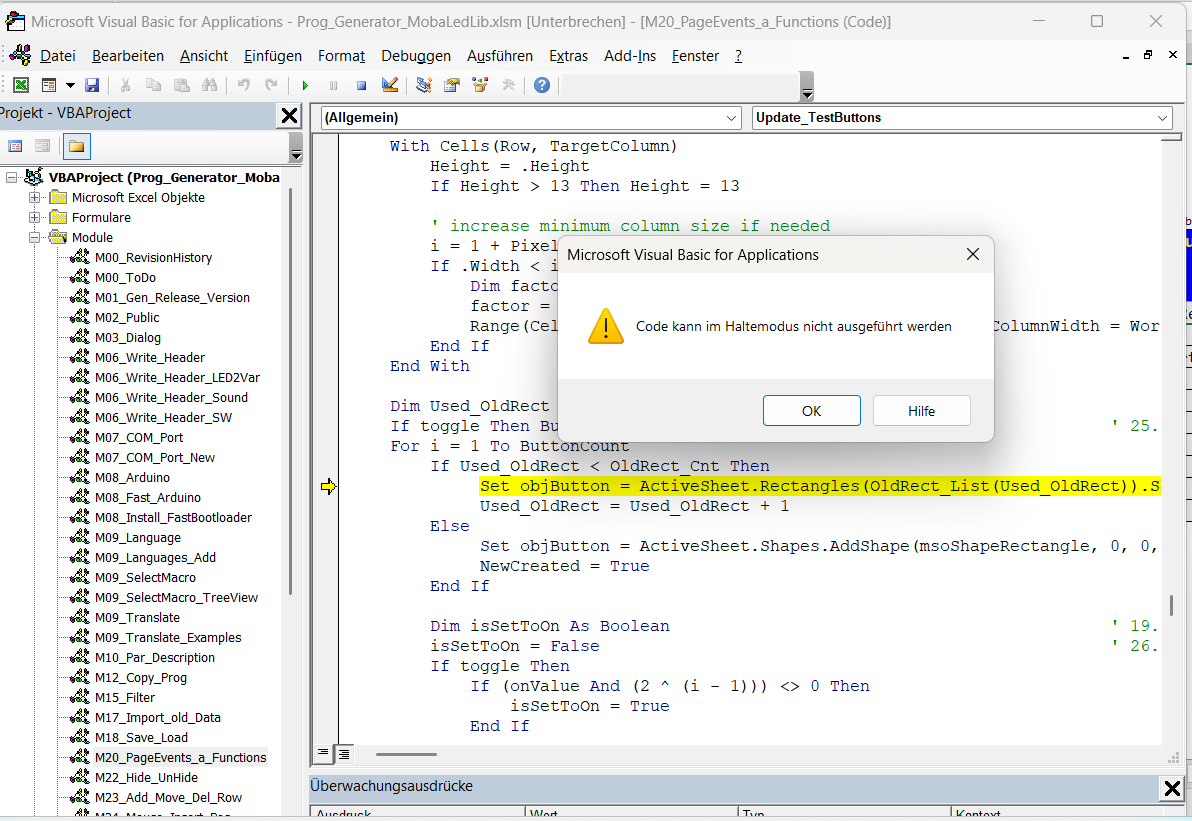Toggle Design Mode in the toolbar

tap(390, 86)
